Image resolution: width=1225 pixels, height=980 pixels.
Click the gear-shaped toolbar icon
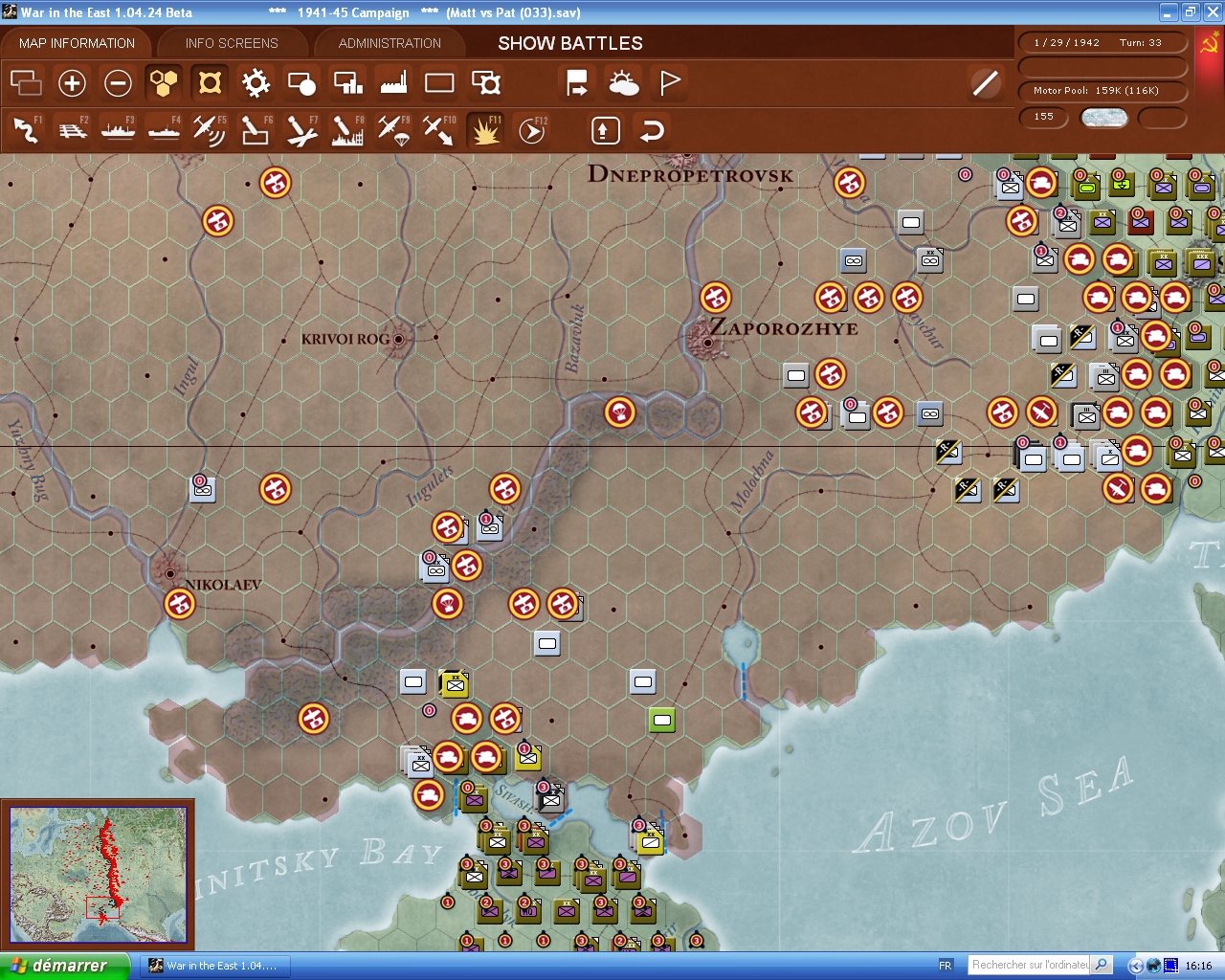(256, 83)
